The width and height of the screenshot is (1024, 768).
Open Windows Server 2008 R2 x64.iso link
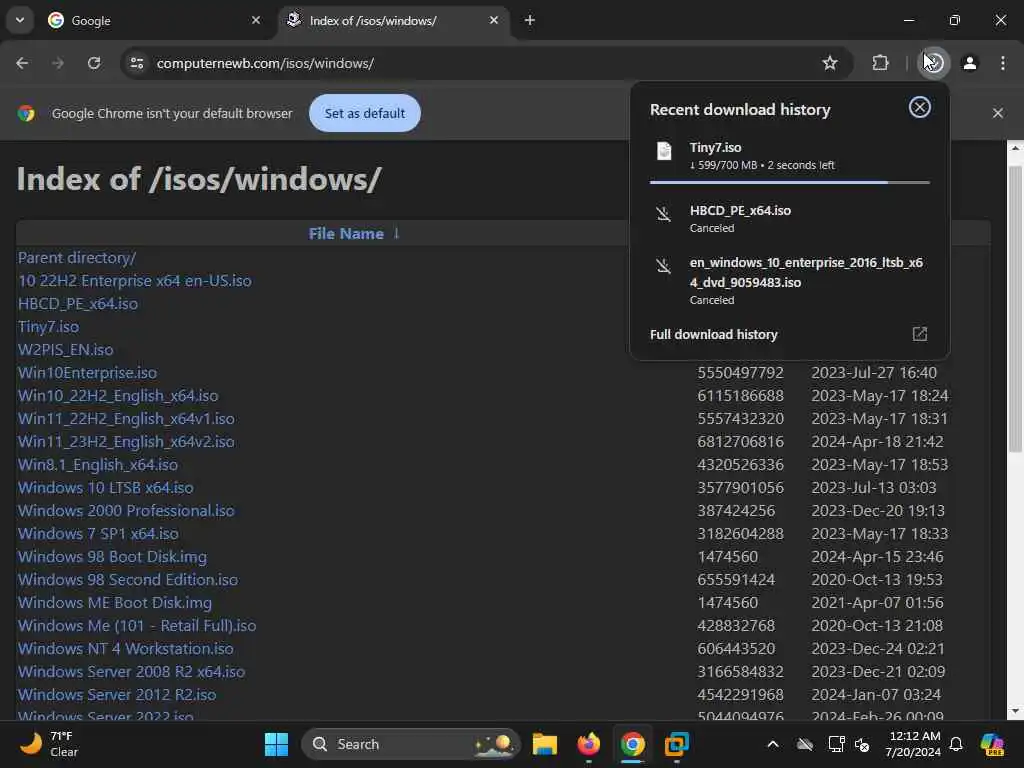pos(131,671)
